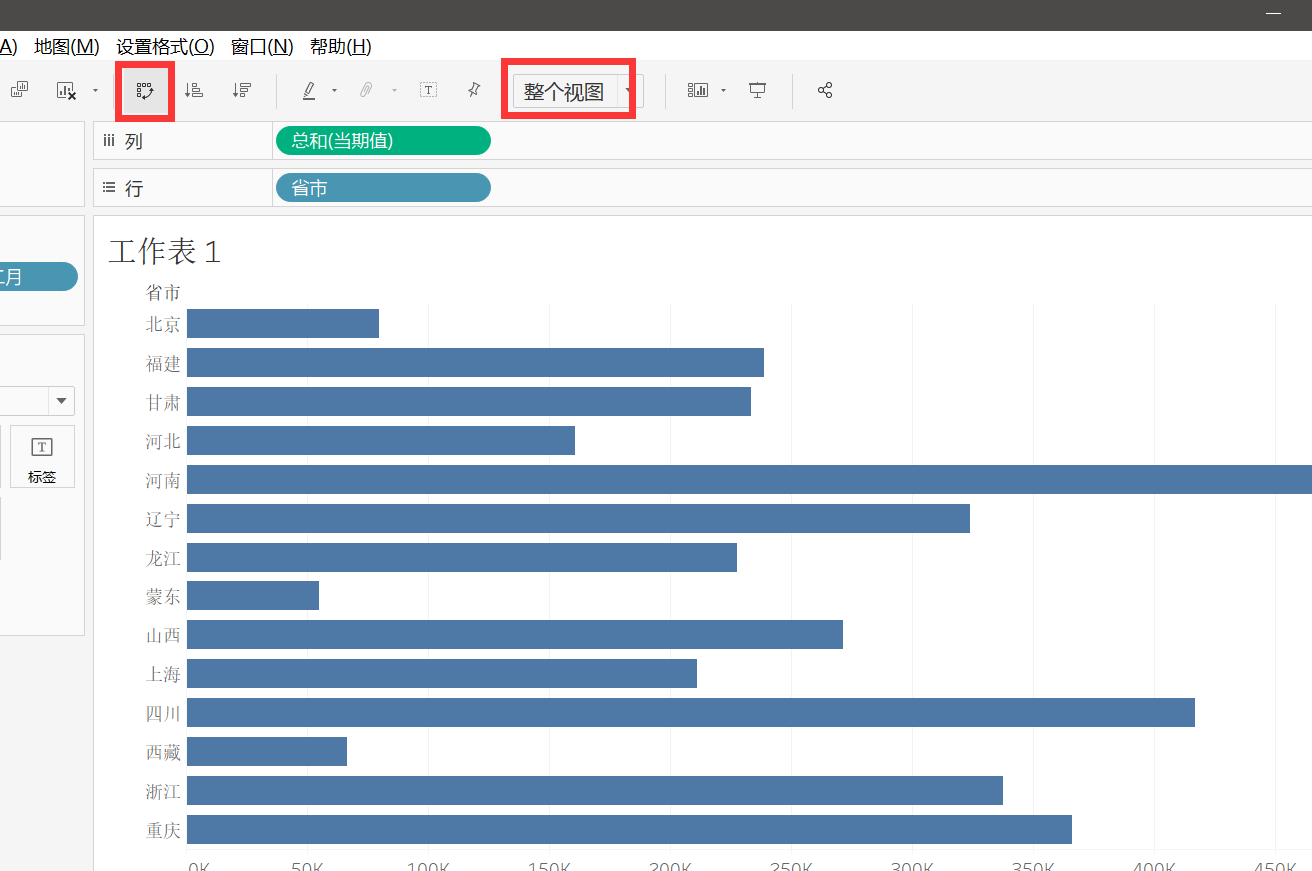Click the fix axes pin icon
The image size is (1312, 871).
pos(474,90)
